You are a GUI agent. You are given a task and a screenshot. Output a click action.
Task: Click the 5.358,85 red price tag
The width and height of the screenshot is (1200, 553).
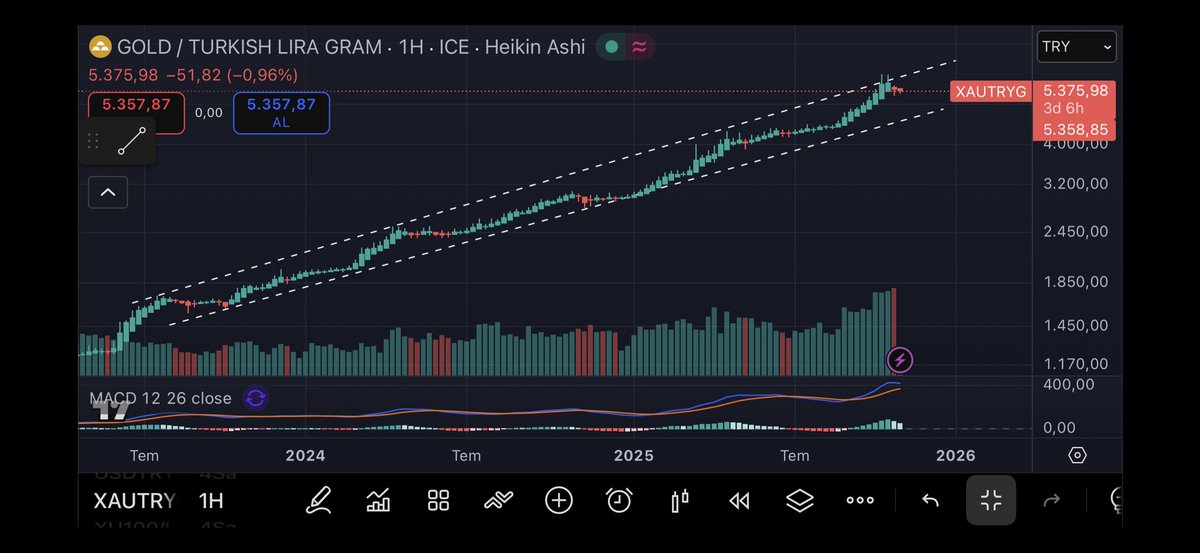tap(1074, 130)
